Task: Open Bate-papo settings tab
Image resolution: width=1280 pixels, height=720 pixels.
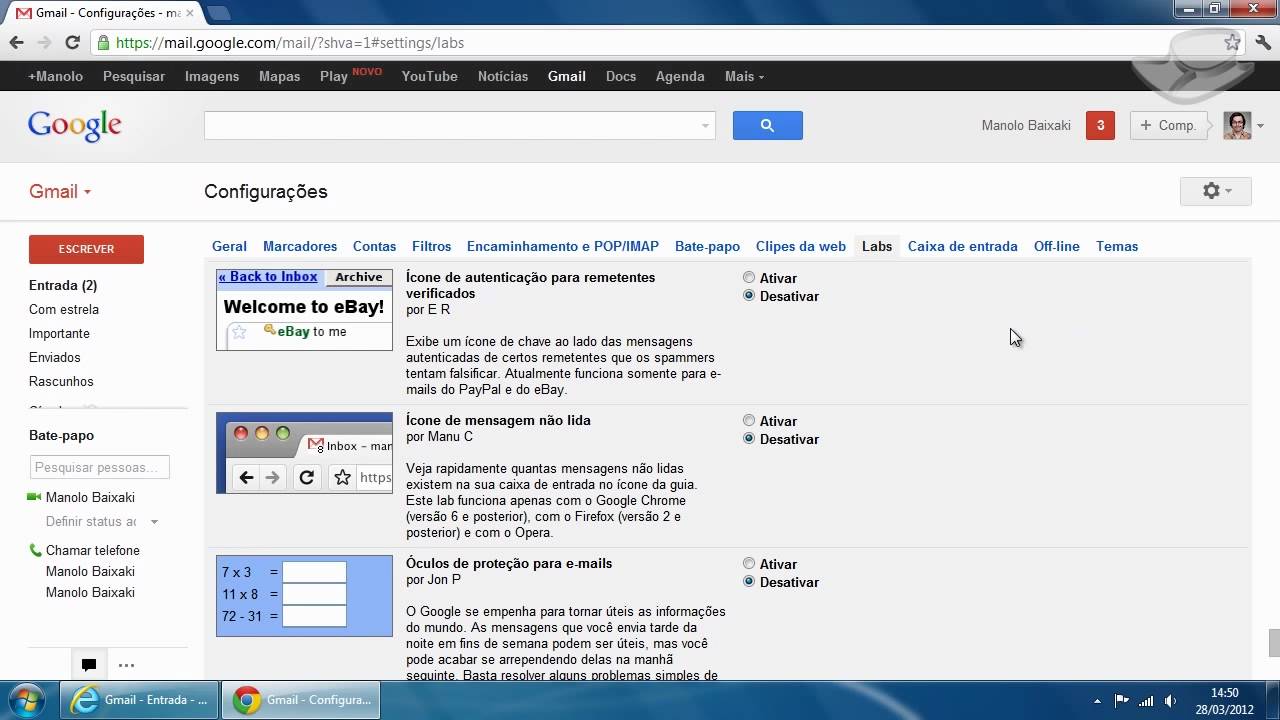Action: (707, 246)
